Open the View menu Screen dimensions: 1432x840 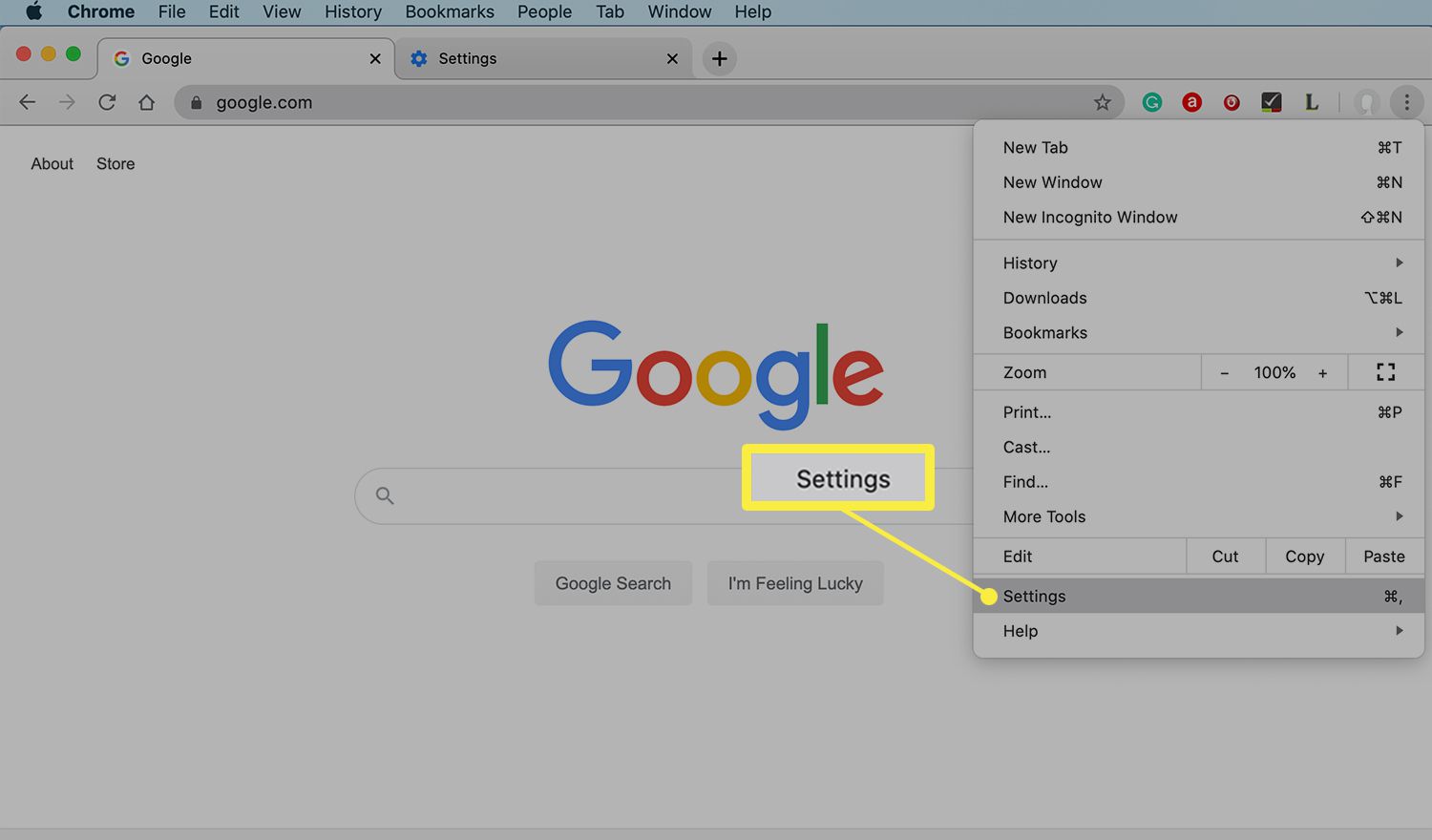282,11
